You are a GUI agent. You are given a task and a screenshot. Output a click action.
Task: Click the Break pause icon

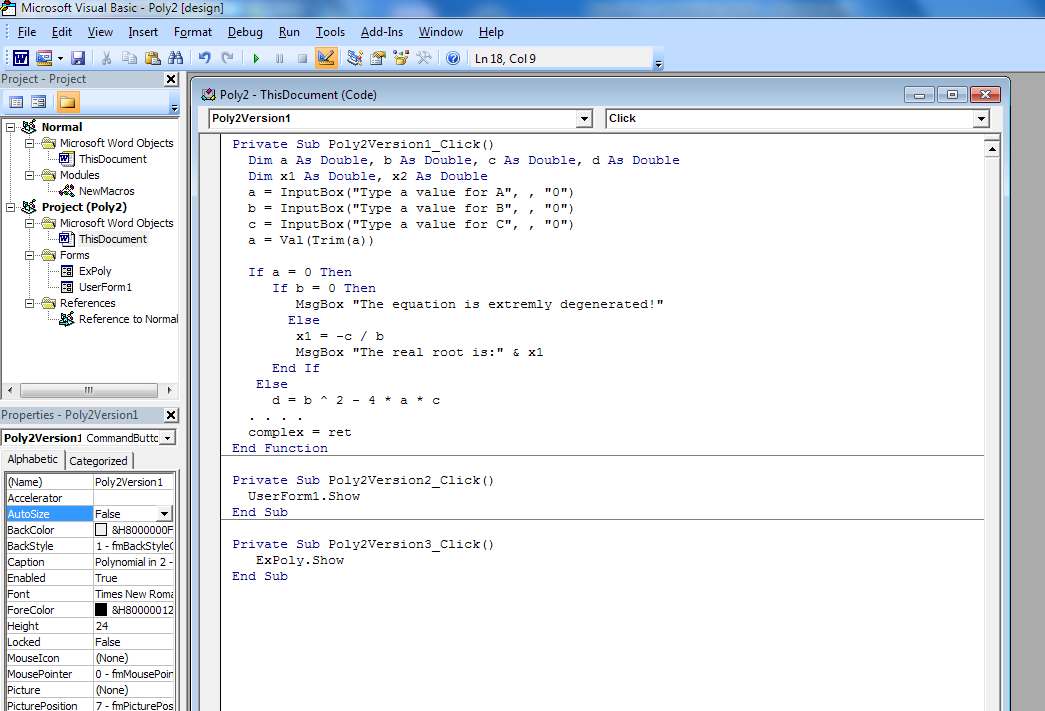click(x=279, y=59)
